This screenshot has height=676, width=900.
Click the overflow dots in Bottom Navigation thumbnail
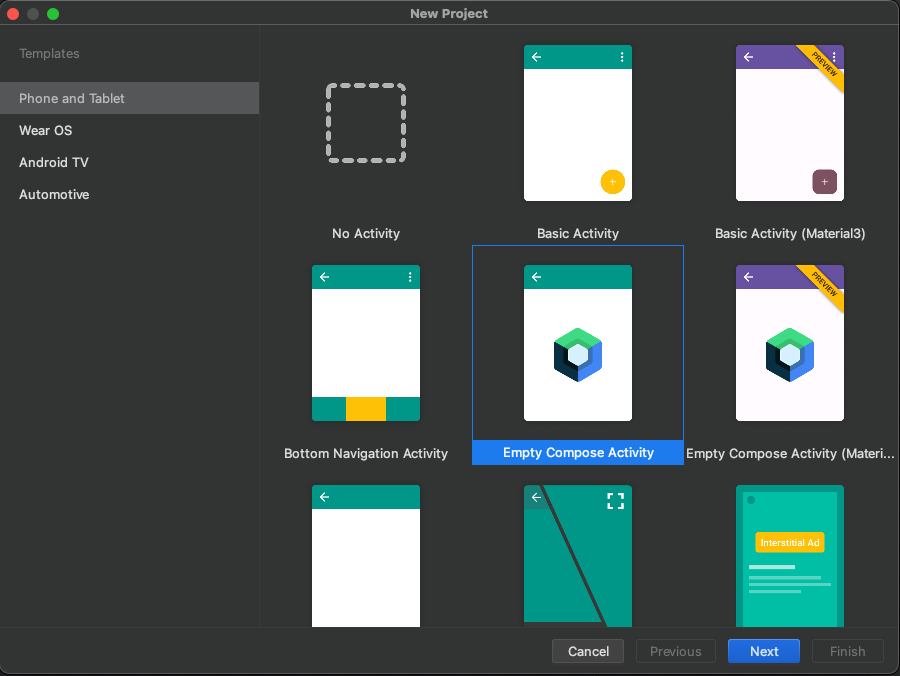point(410,277)
